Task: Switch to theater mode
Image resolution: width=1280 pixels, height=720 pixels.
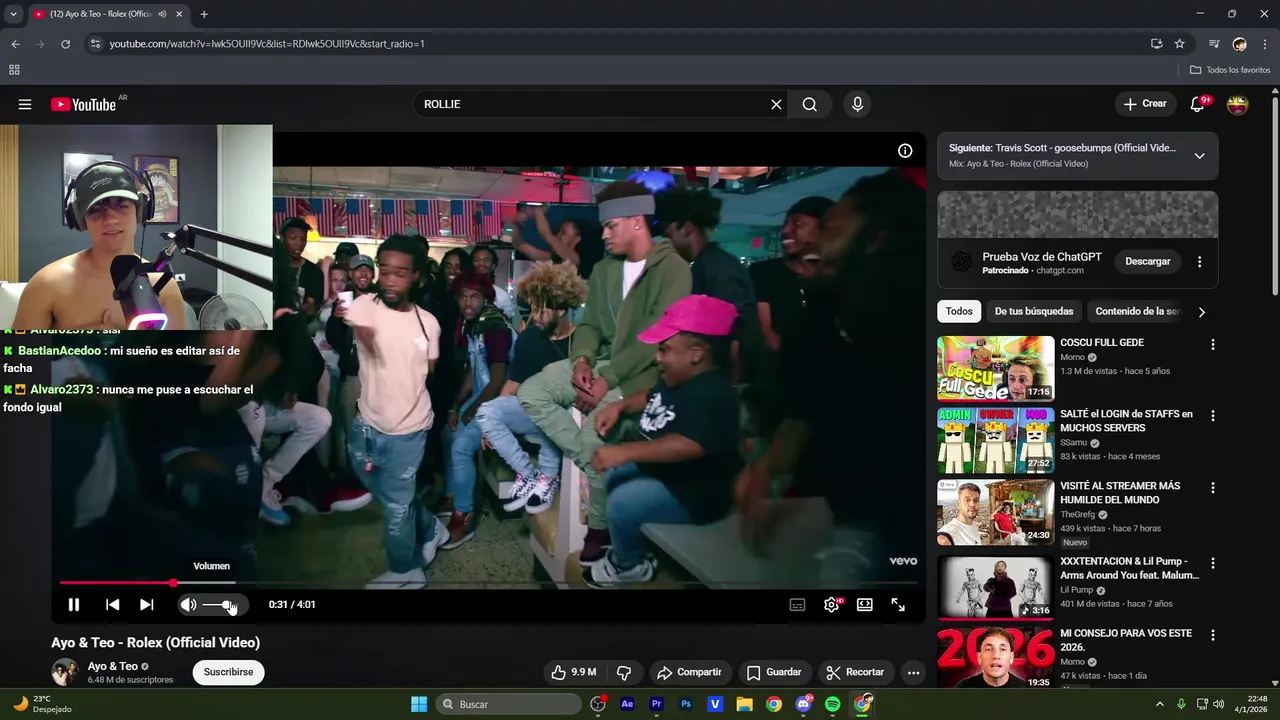Action: (865, 604)
